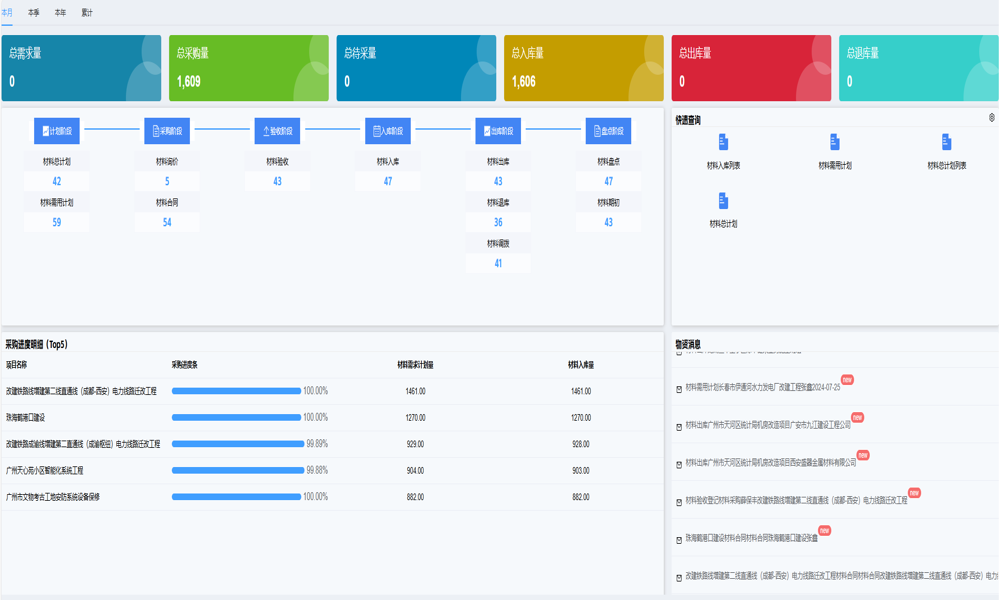The image size is (1000, 600).
Task: Select the 累计 tab
Action: [87, 13]
